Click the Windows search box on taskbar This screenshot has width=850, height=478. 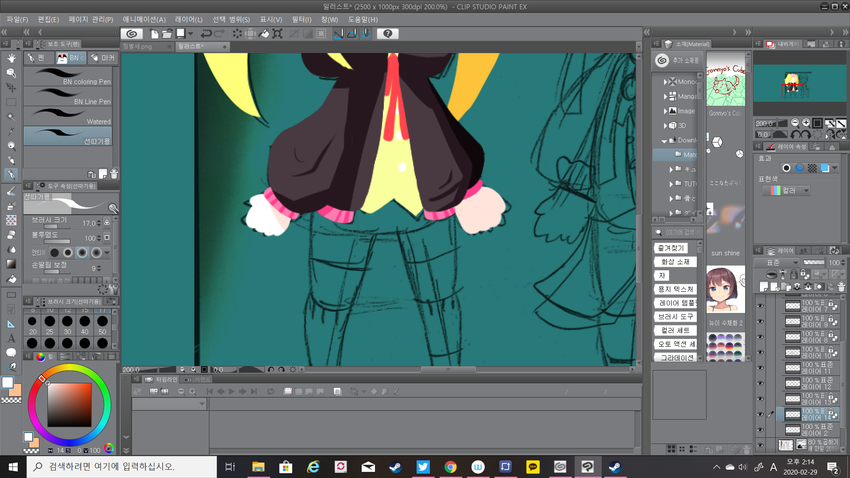pos(121,467)
